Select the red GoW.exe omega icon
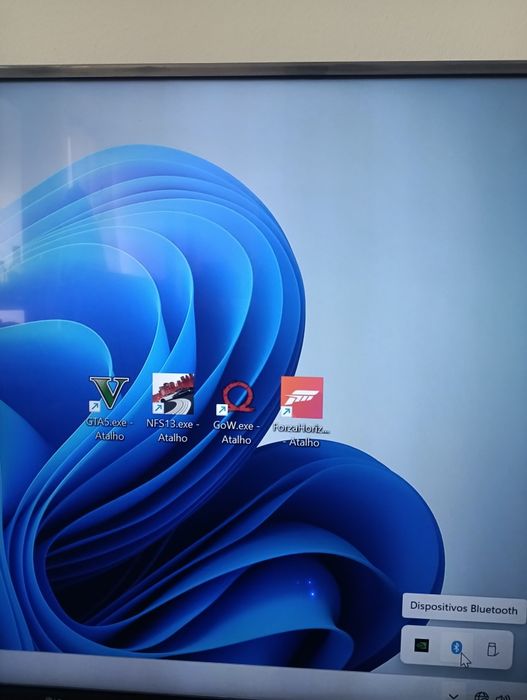The width and height of the screenshot is (527, 700). [x=237, y=397]
